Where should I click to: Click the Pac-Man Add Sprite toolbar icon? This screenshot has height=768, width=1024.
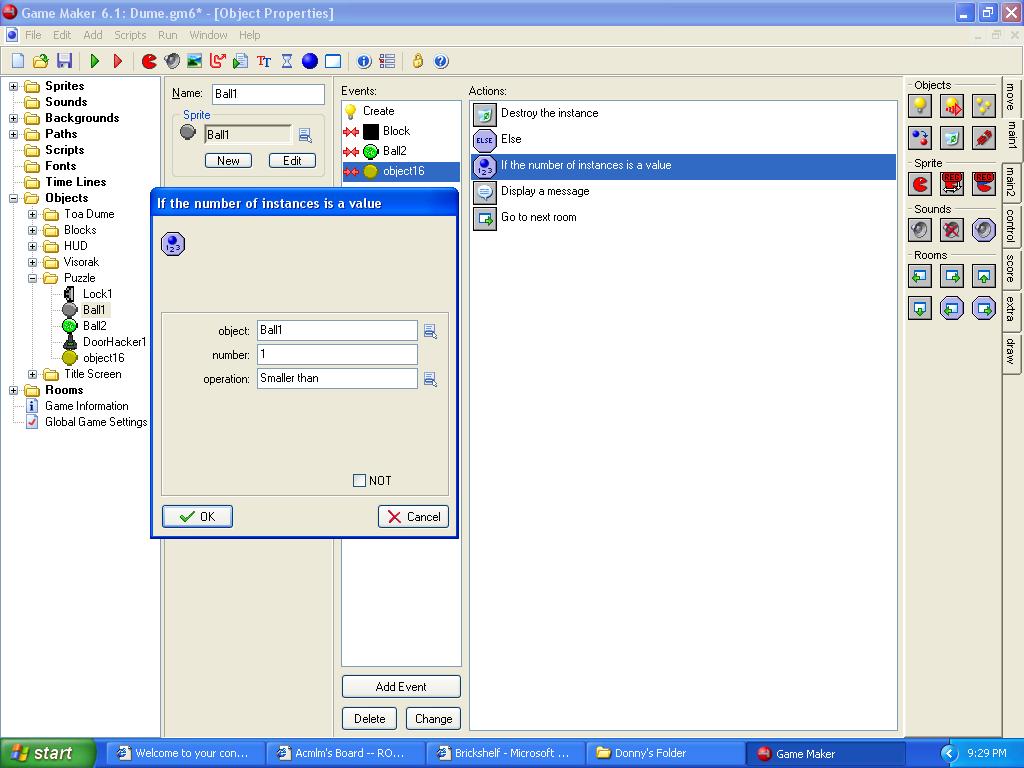(149, 61)
